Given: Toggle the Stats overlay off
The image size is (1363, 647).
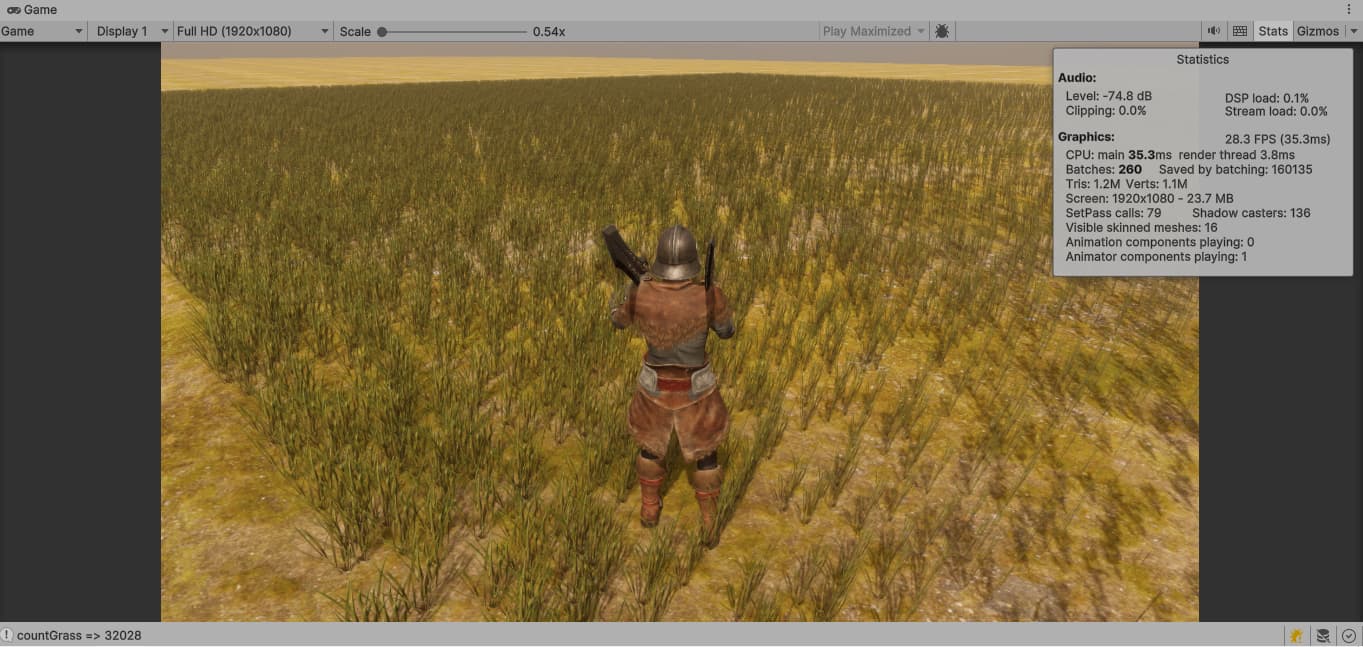Looking at the screenshot, I should click(1272, 31).
